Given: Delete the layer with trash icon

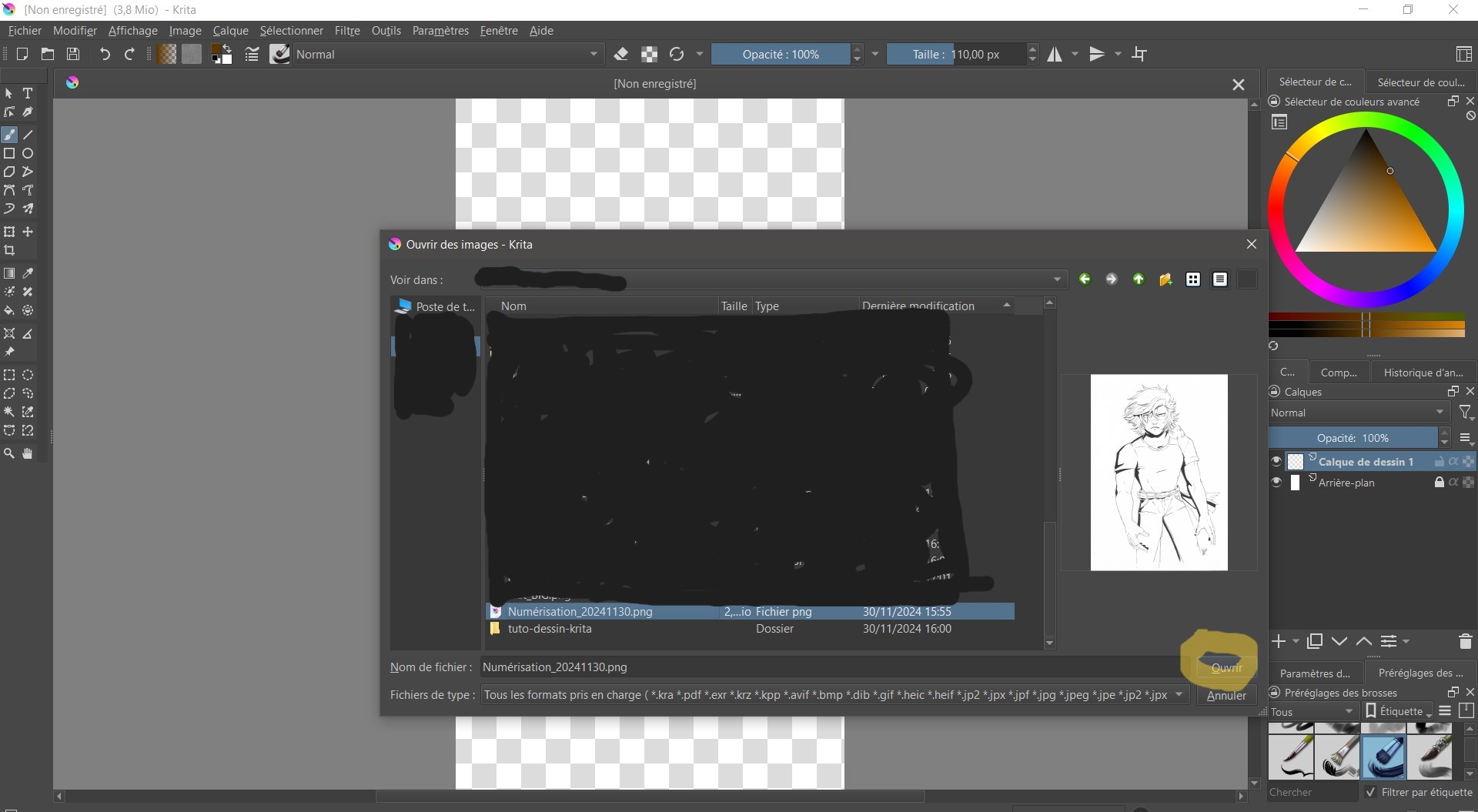Looking at the screenshot, I should 1465,641.
